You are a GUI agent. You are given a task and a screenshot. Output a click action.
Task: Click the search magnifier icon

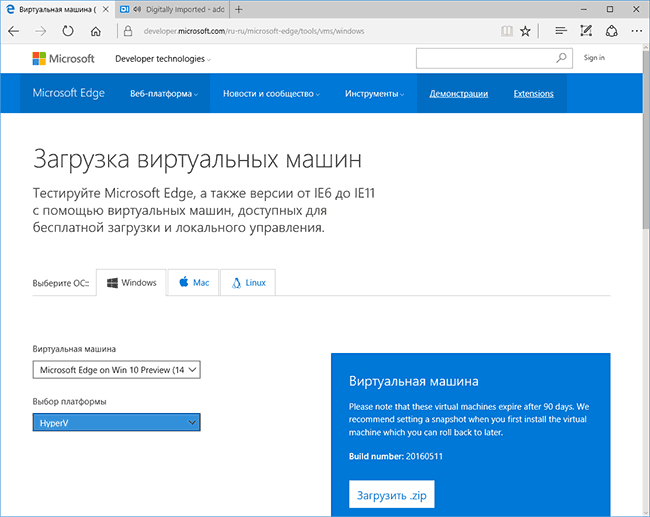click(561, 58)
